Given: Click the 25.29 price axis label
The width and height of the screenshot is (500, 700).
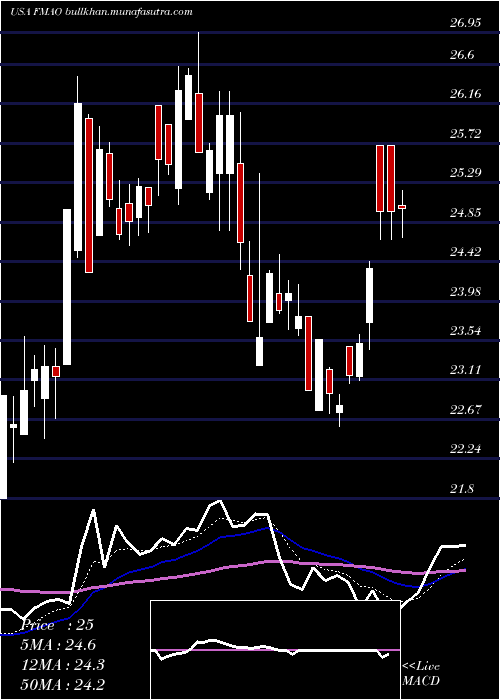Looking at the screenshot, I should coord(466,173).
